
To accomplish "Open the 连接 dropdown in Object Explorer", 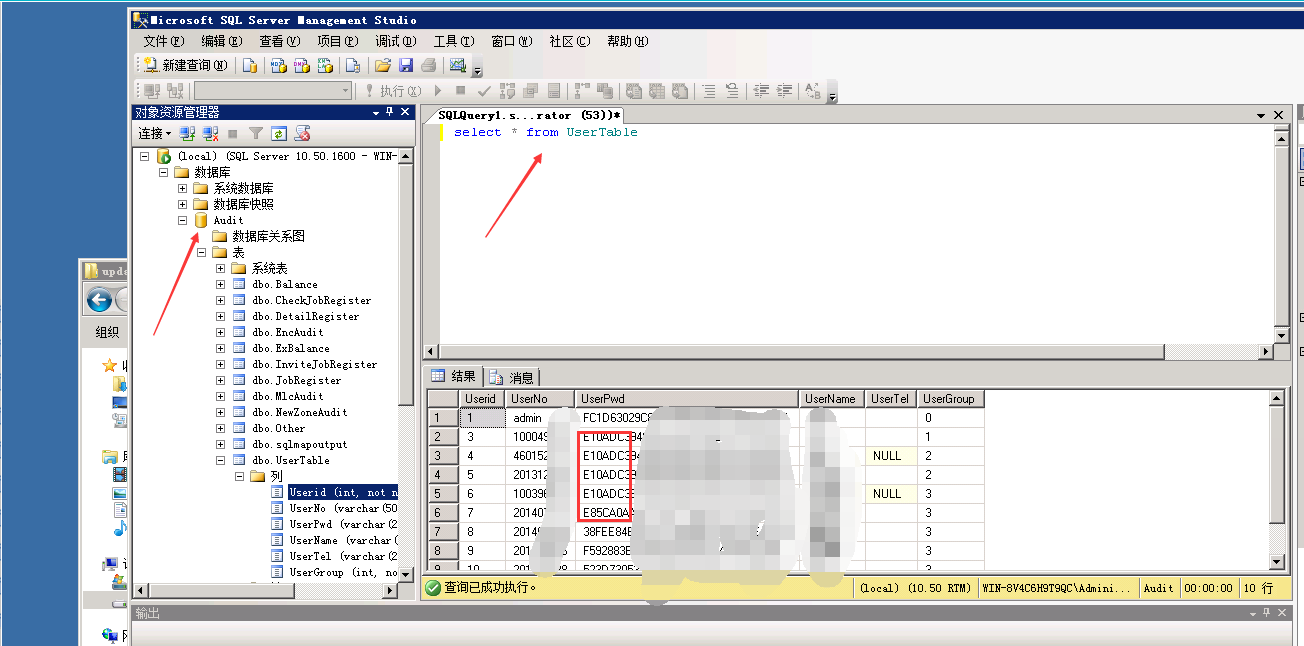I will tap(154, 133).
